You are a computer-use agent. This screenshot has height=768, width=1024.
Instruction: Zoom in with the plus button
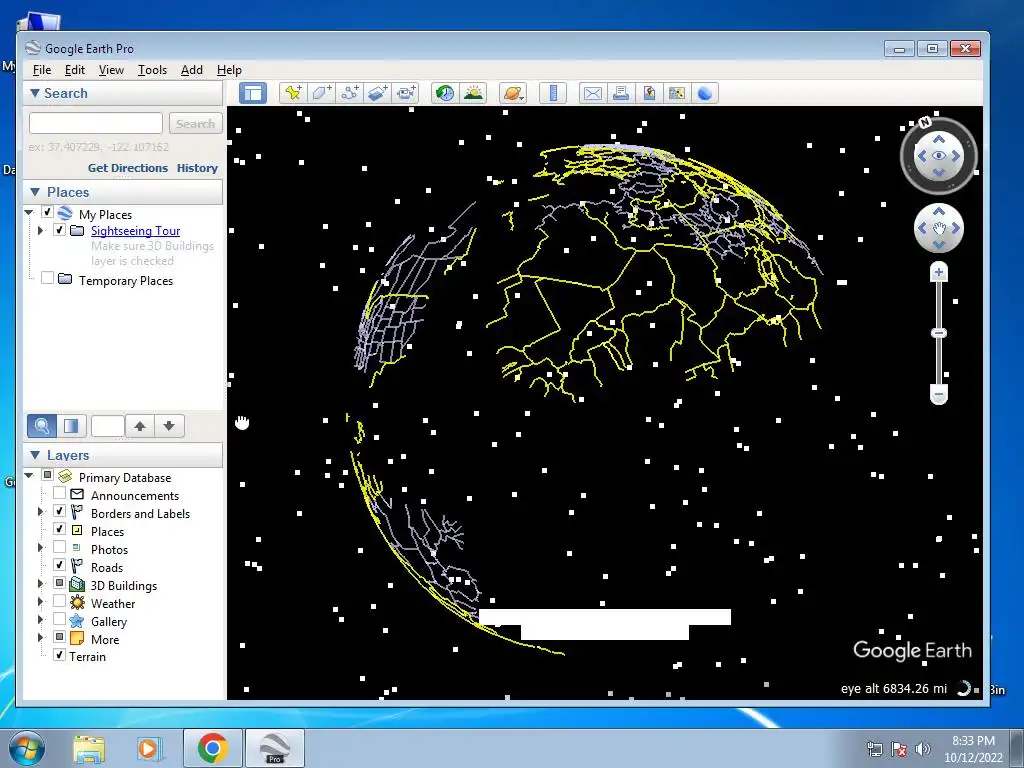938,272
